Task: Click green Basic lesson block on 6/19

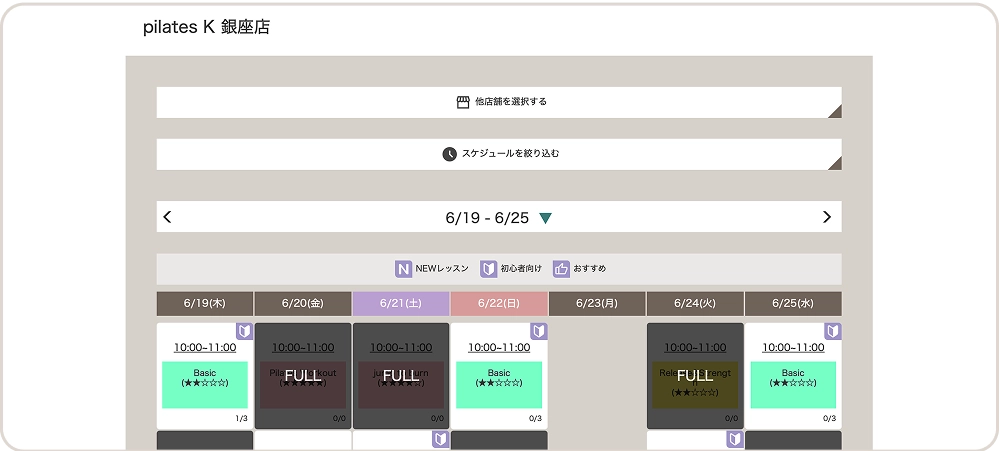Action: (x=205, y=385)
